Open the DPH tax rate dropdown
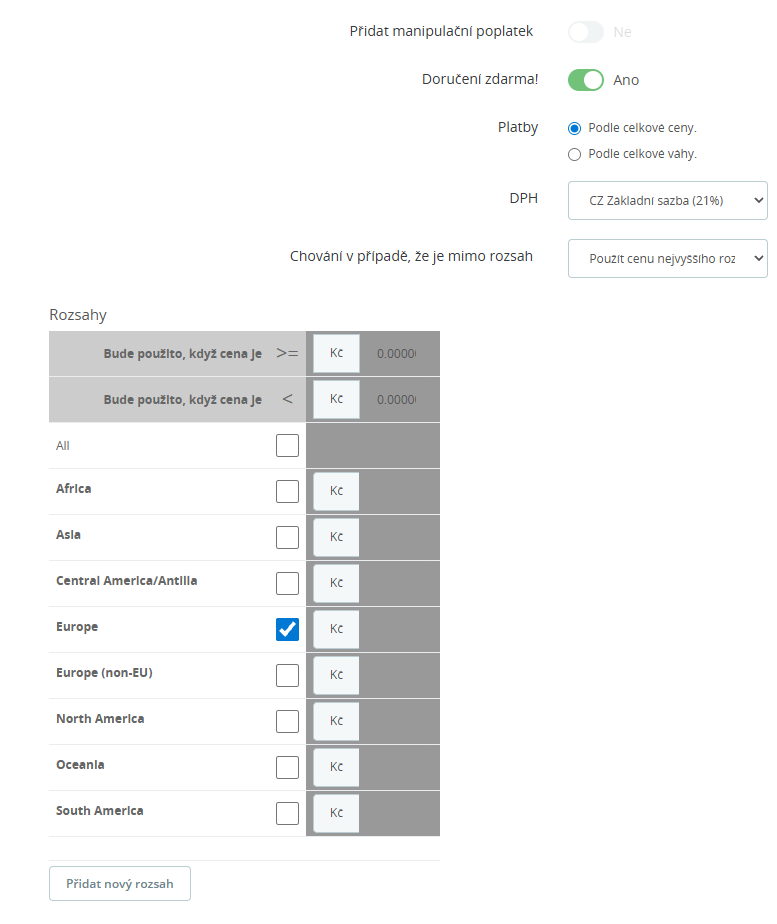Image resolution: width=777 pixels, height=924 pixels. tap(667, 200)
